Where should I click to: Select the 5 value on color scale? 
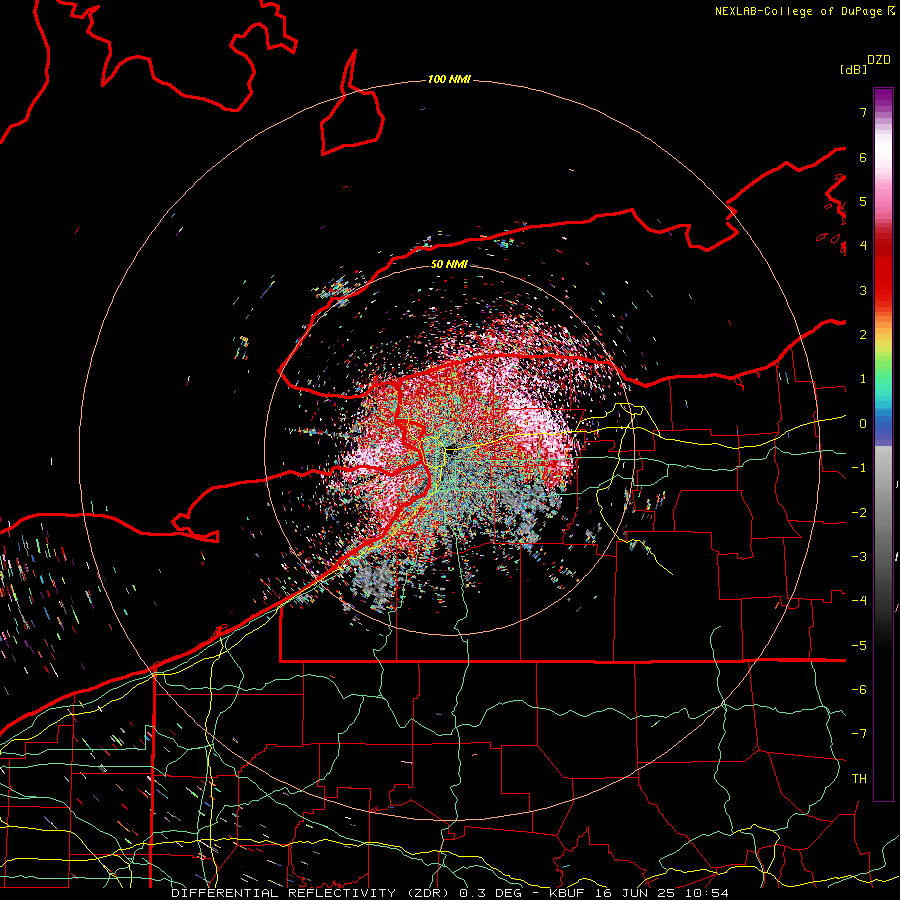[x=863, y=201]
